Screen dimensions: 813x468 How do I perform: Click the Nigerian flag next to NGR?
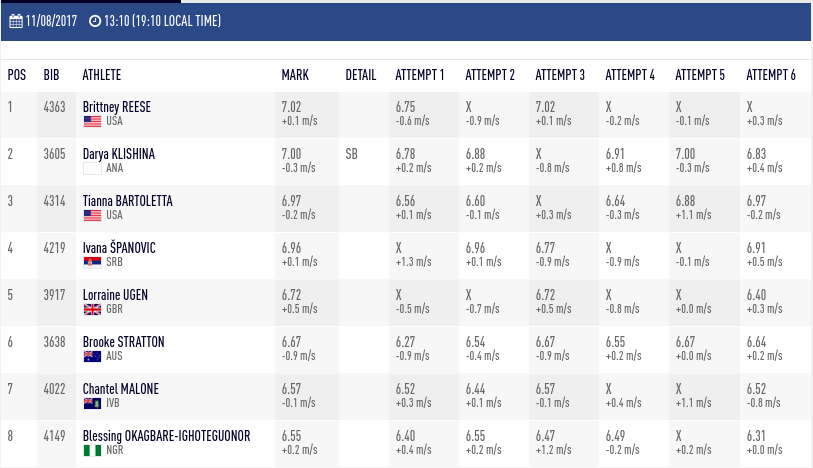(92, 451)
